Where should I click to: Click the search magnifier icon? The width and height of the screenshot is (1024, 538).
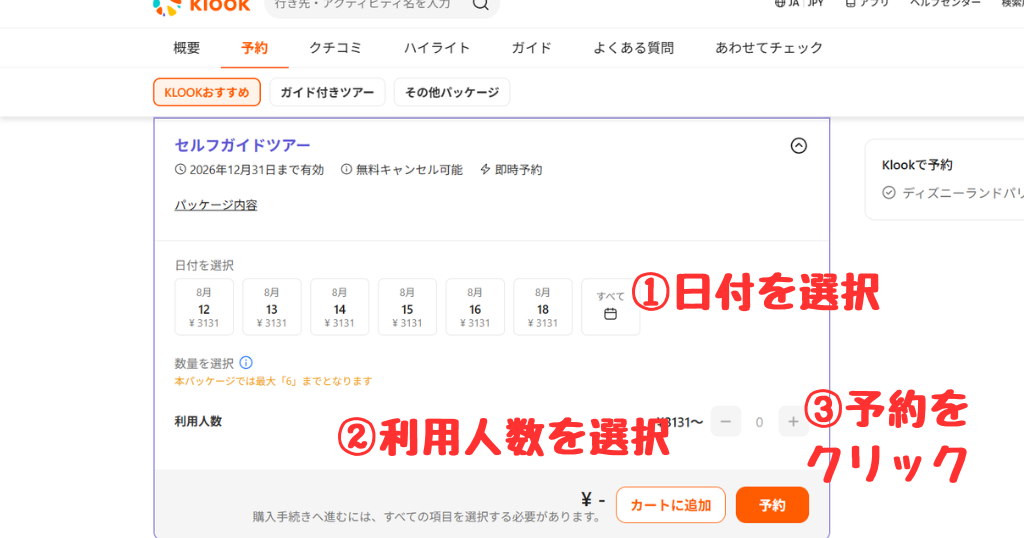(x=481, y=5)
